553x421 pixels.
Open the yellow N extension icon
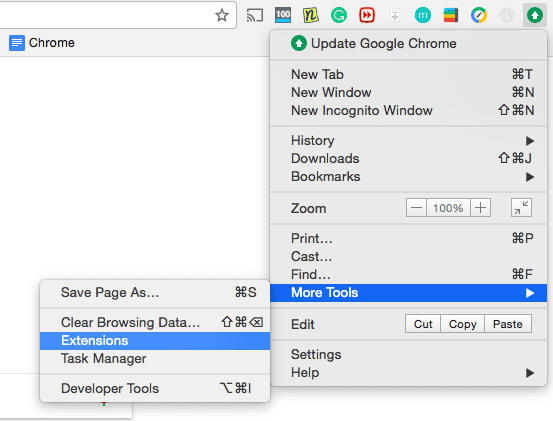[x=311, y=15]
